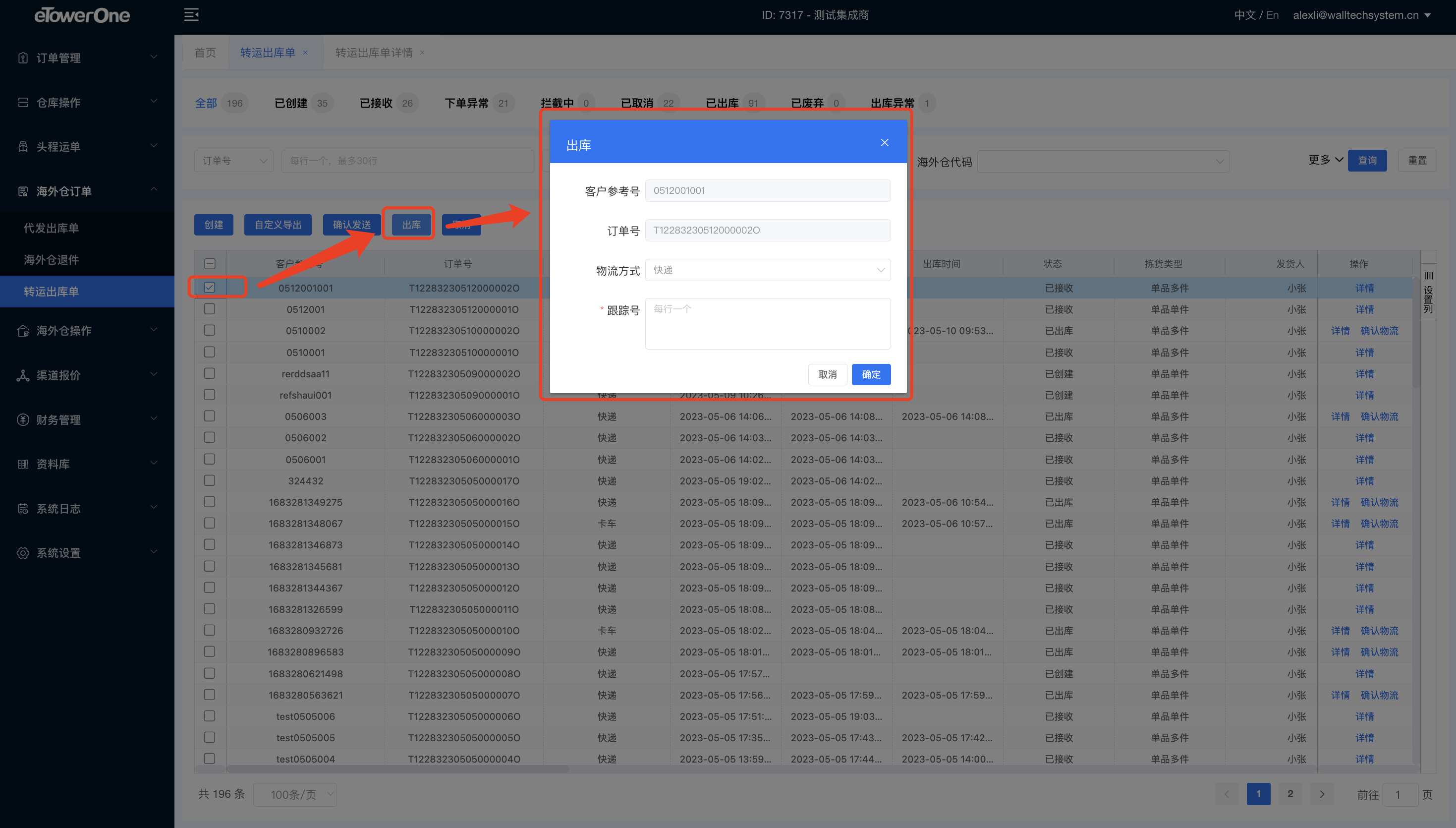Click the eTowerOne logo
1456x828 pixels.
coord(82,15)
